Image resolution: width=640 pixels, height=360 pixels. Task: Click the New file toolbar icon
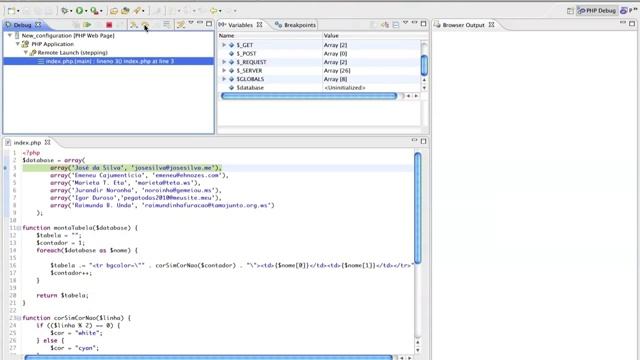(11, 11)
